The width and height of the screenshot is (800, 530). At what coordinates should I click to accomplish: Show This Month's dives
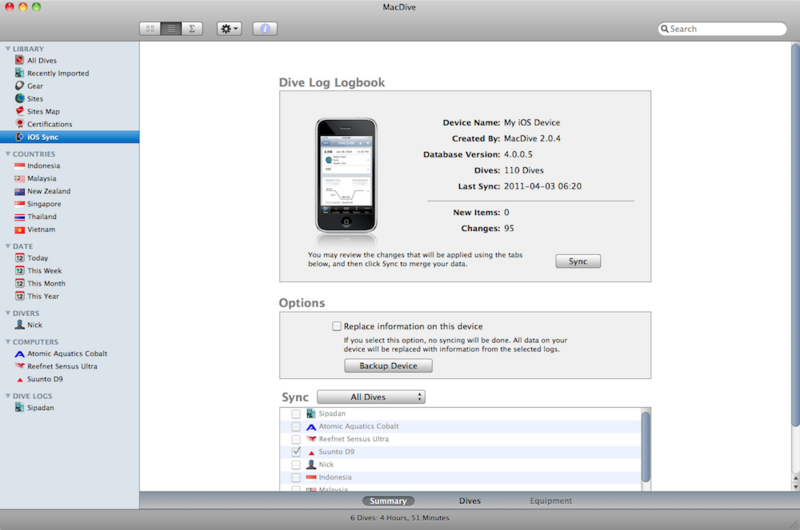[x=46, y=284]
